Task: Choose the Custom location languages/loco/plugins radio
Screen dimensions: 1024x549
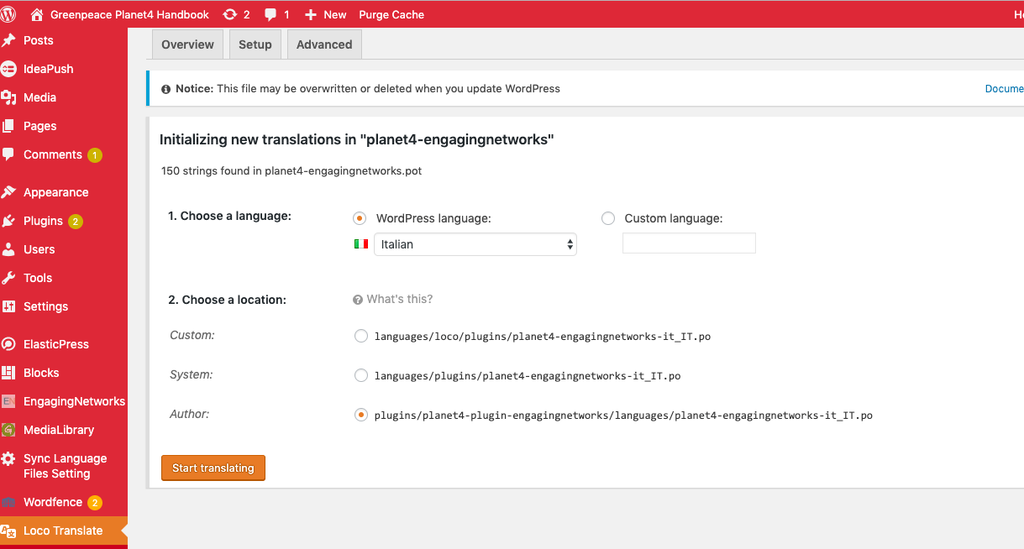Action: (x=360, y=336)
